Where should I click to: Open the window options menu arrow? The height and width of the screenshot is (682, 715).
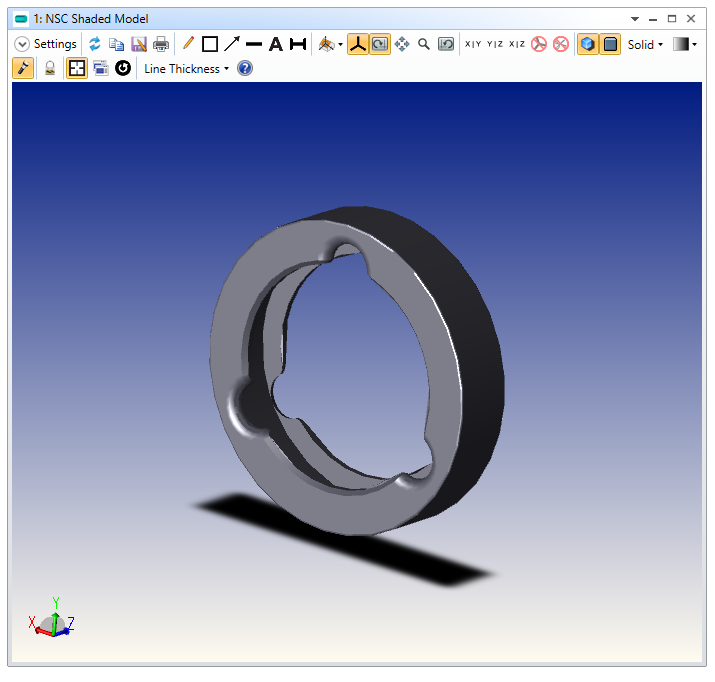[634, 19]
